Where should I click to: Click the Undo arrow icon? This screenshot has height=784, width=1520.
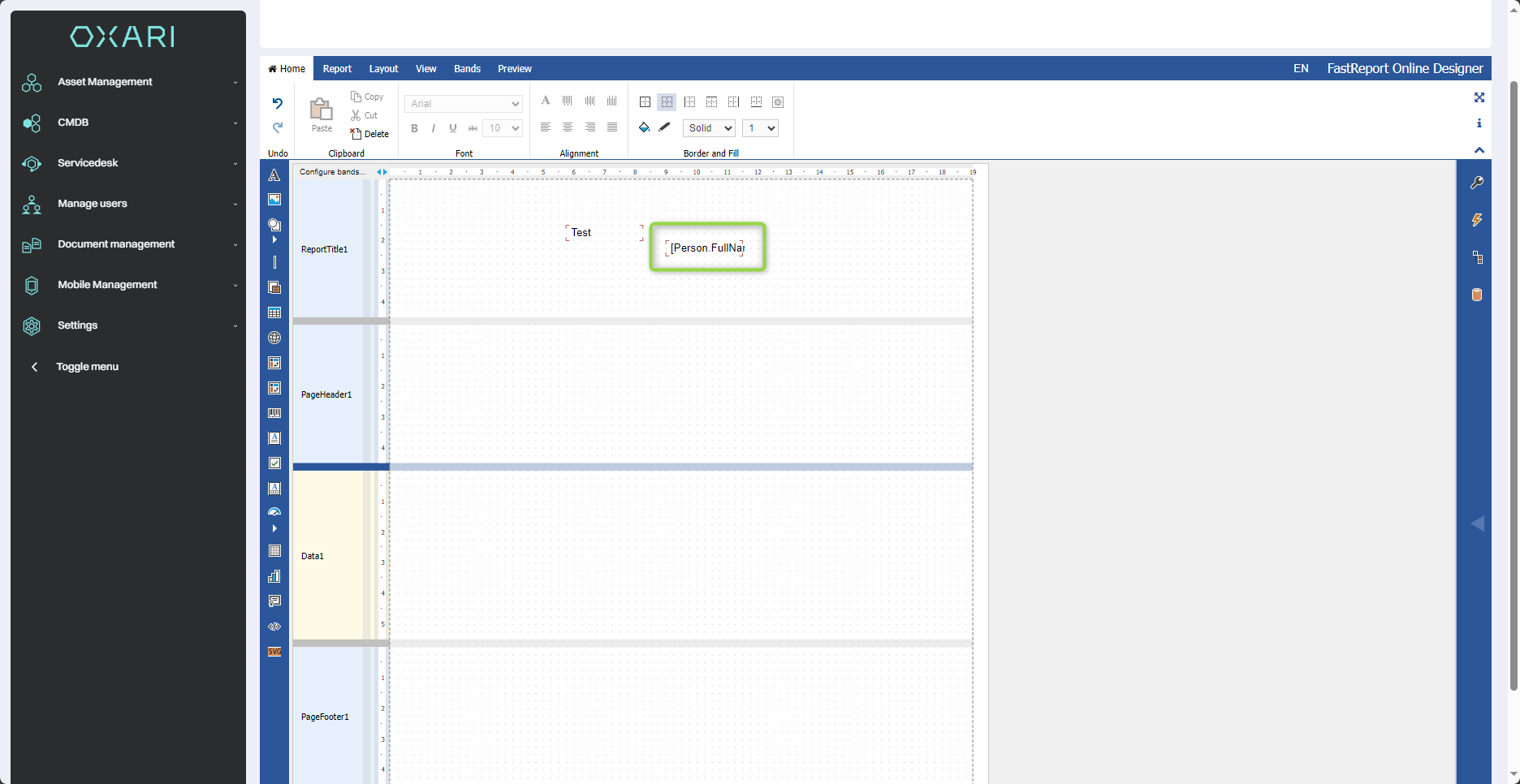277,103
